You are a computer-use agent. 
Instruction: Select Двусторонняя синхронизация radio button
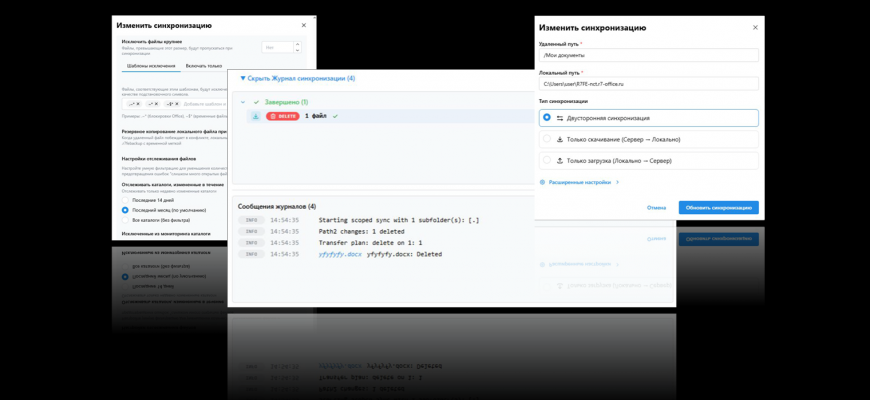(x=547, y=118)
